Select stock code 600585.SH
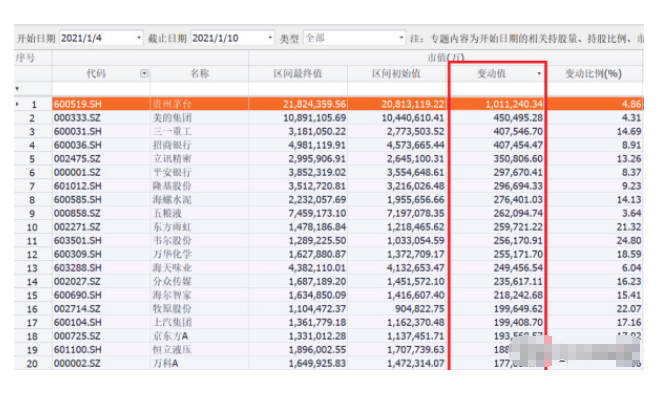The width and height of the screenshot is (659, 393). [x=78, y=200]
